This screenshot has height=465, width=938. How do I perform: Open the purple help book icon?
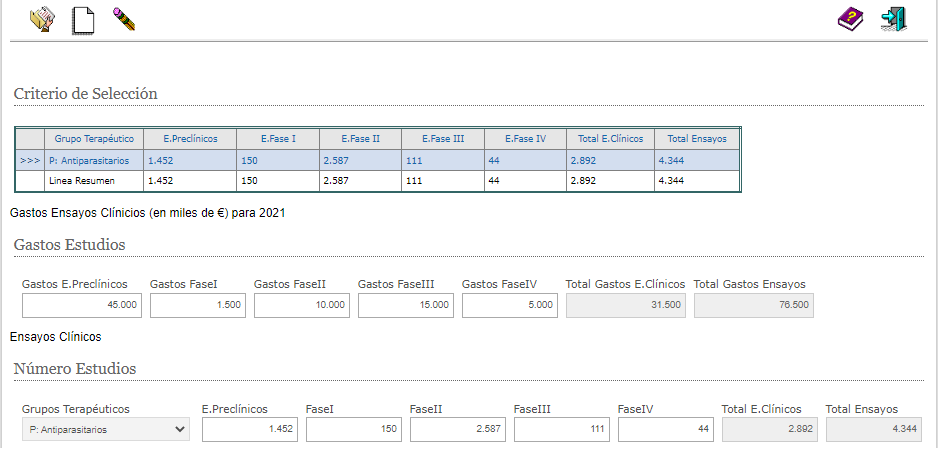coord(849,19)
